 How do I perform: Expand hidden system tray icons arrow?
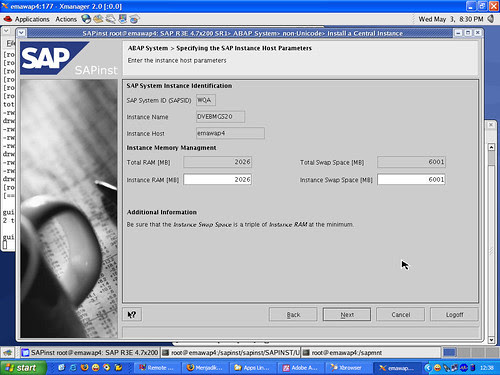pos(428,368)
